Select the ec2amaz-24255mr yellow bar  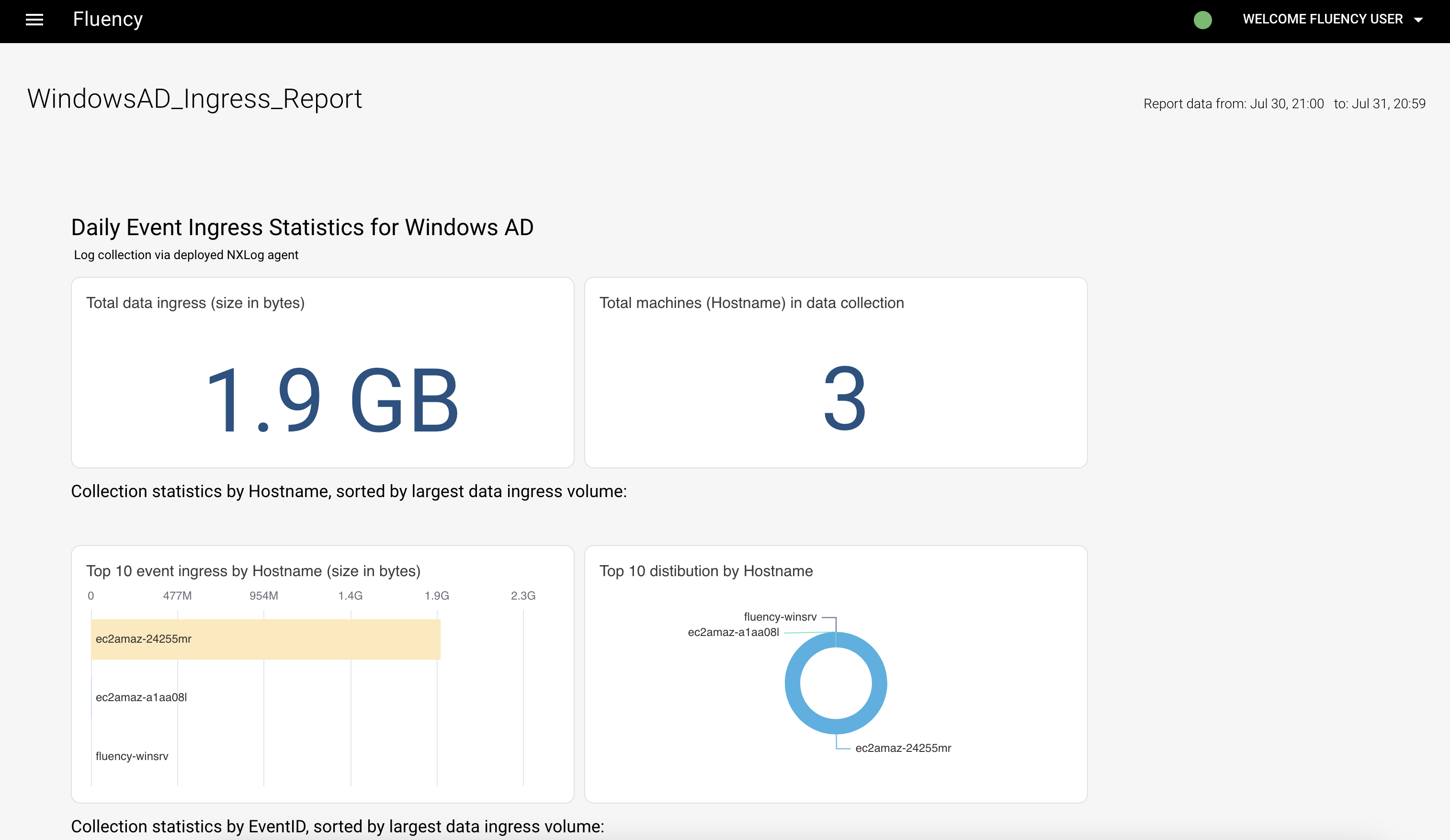266,639
